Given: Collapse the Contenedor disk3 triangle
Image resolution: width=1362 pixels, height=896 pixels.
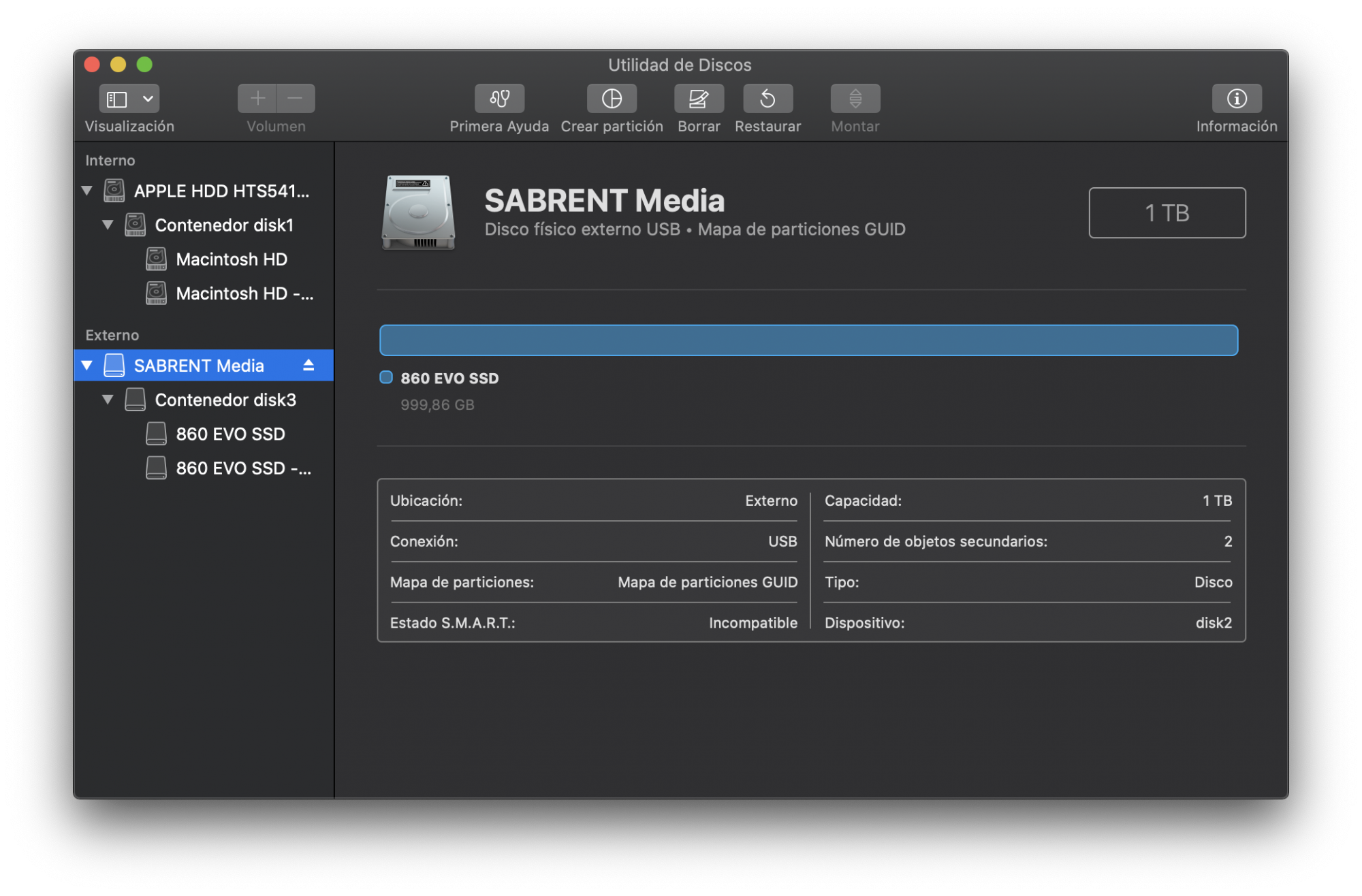Looking at the screenshot, I should coord(108,400).
